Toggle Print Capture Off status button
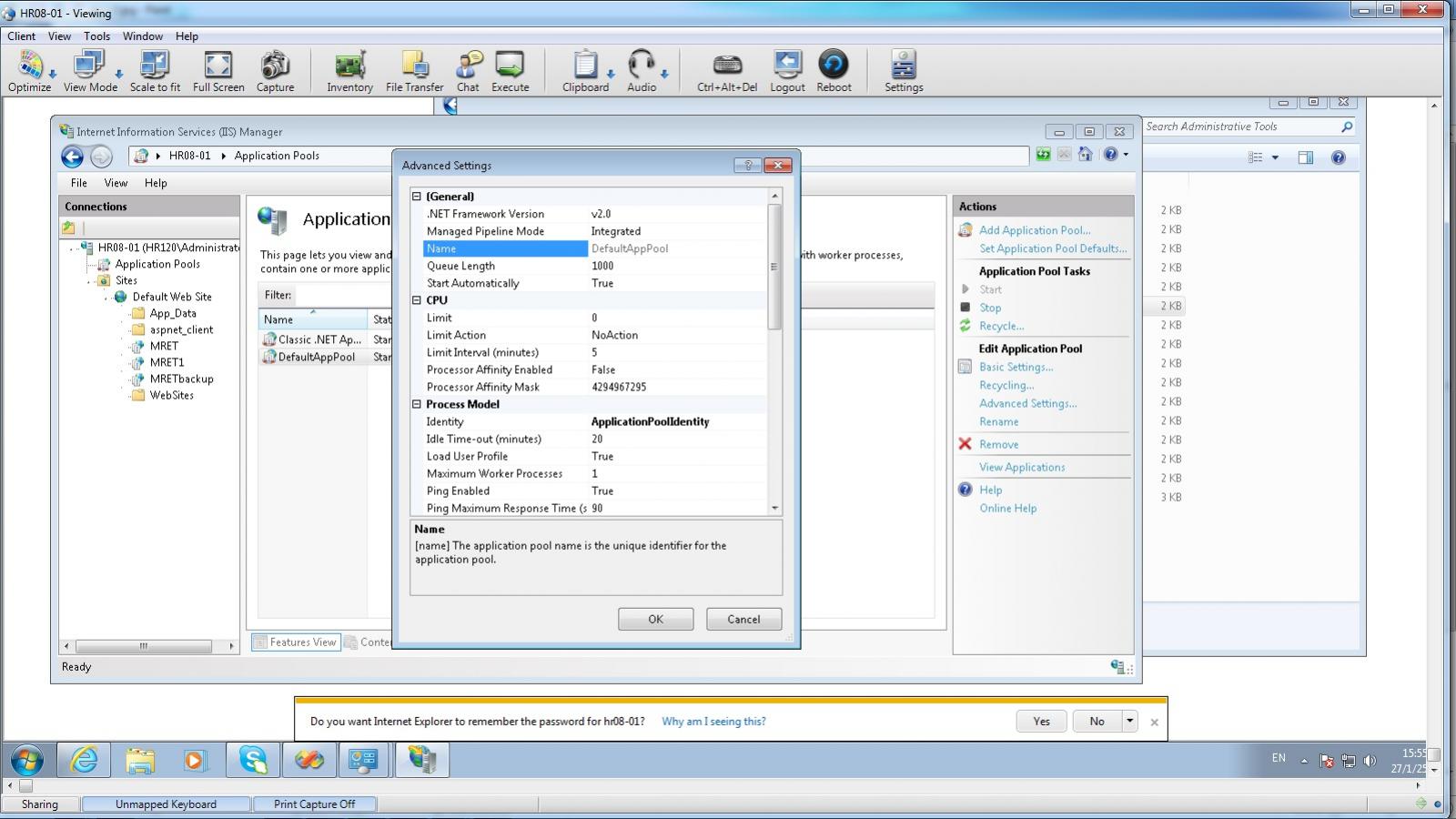The height and width of the screenshot is (819, 1456). (314, 804)
